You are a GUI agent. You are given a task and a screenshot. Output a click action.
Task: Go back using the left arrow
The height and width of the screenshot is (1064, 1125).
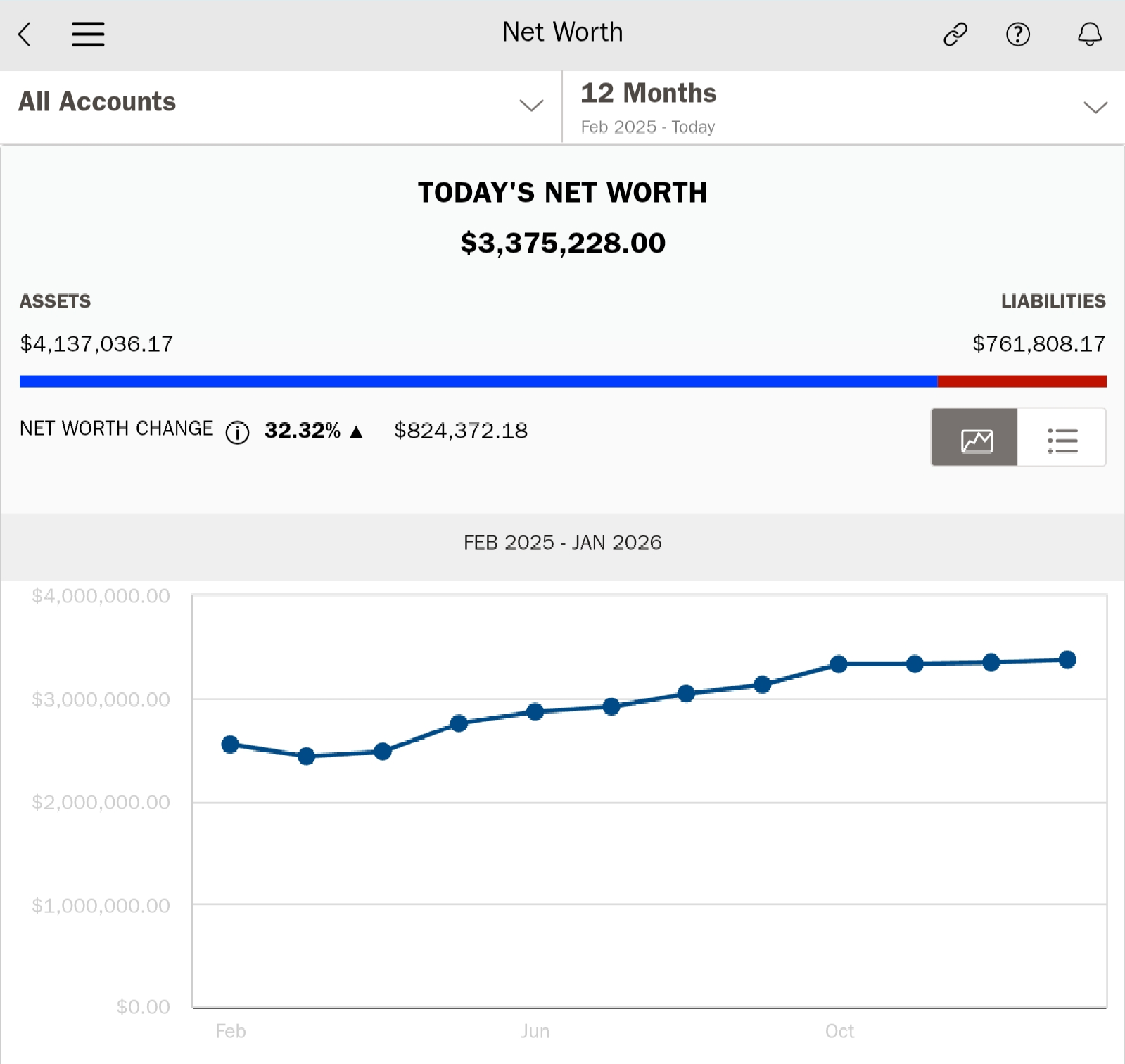point(25,34)
